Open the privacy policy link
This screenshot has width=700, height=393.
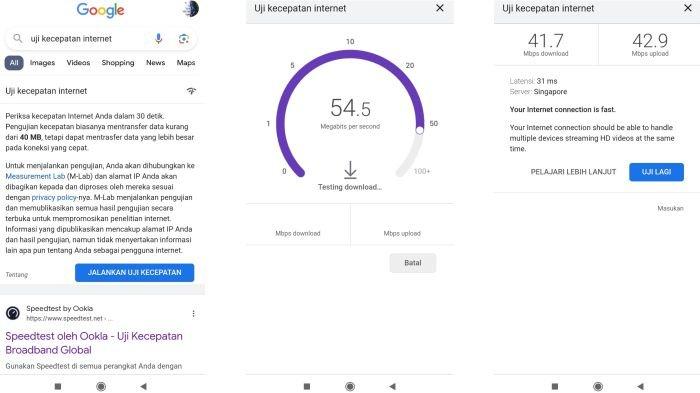coord(54,197)
